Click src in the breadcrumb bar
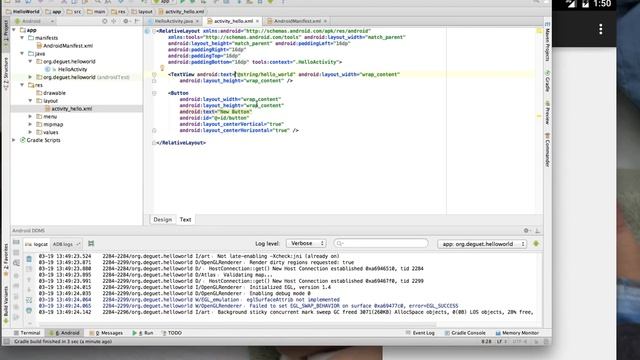The image size is (640, 360). 74,12
